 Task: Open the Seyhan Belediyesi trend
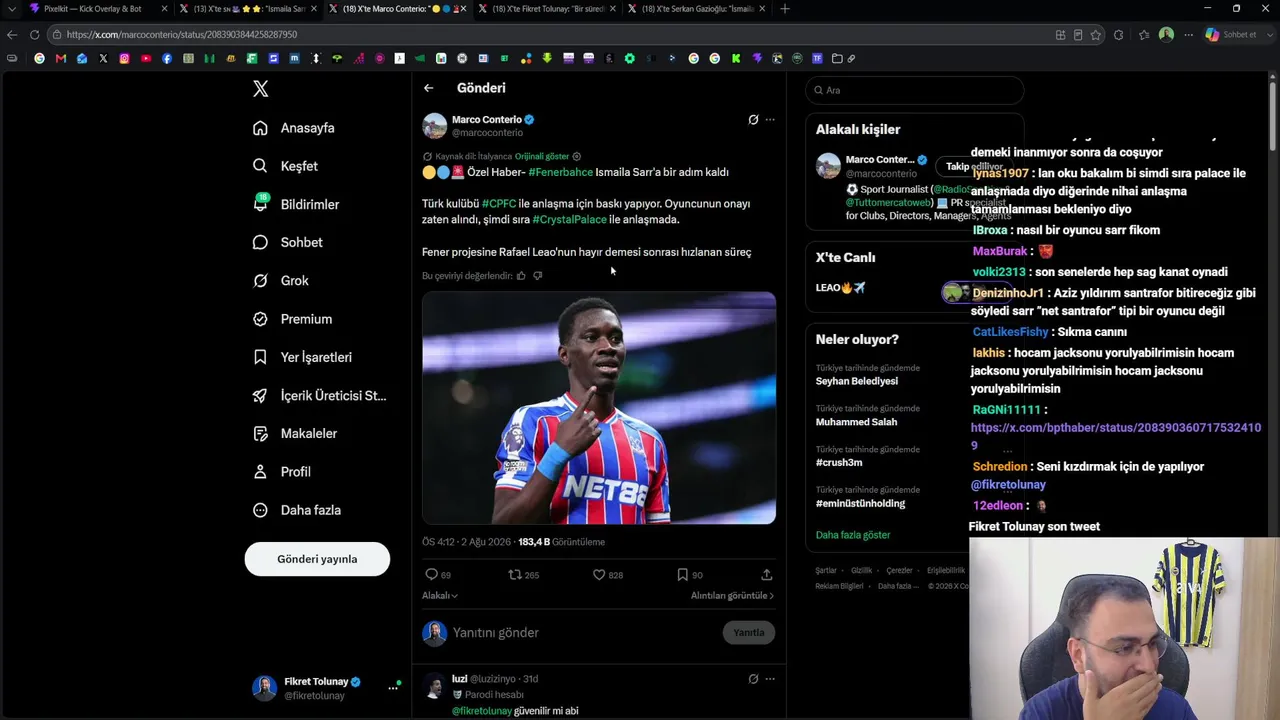[857, 381]
